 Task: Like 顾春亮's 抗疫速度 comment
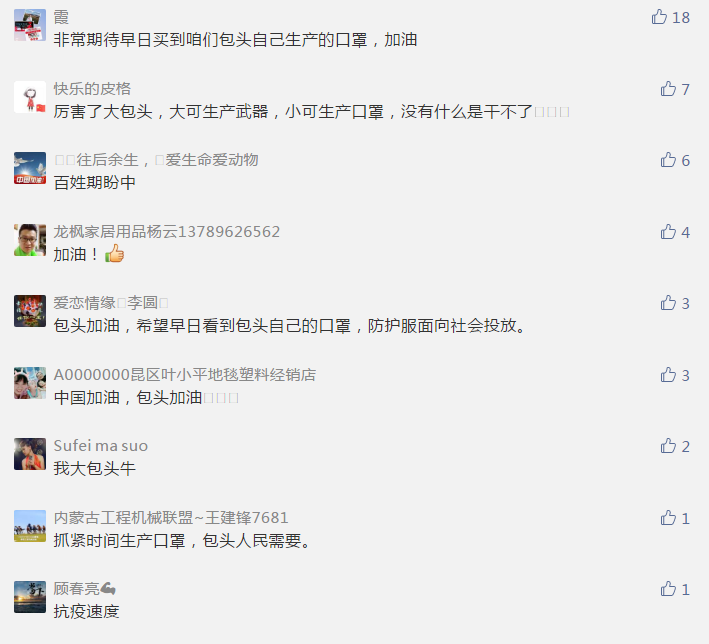[x=668, y=589]
